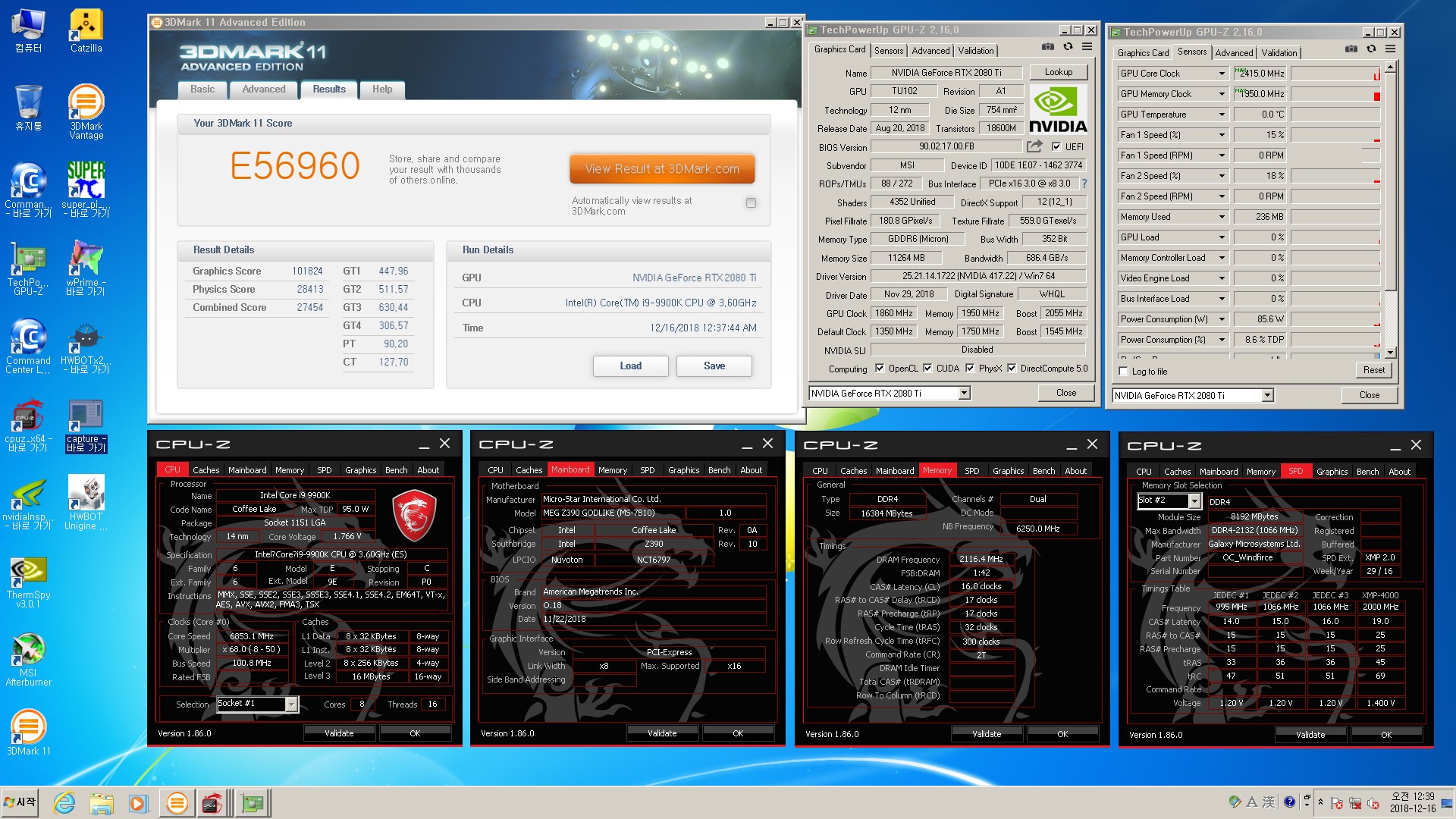Toggle PhysX checkbox in GPU-Z
The width and height of the screenshot is (1456, 819).
970,369
